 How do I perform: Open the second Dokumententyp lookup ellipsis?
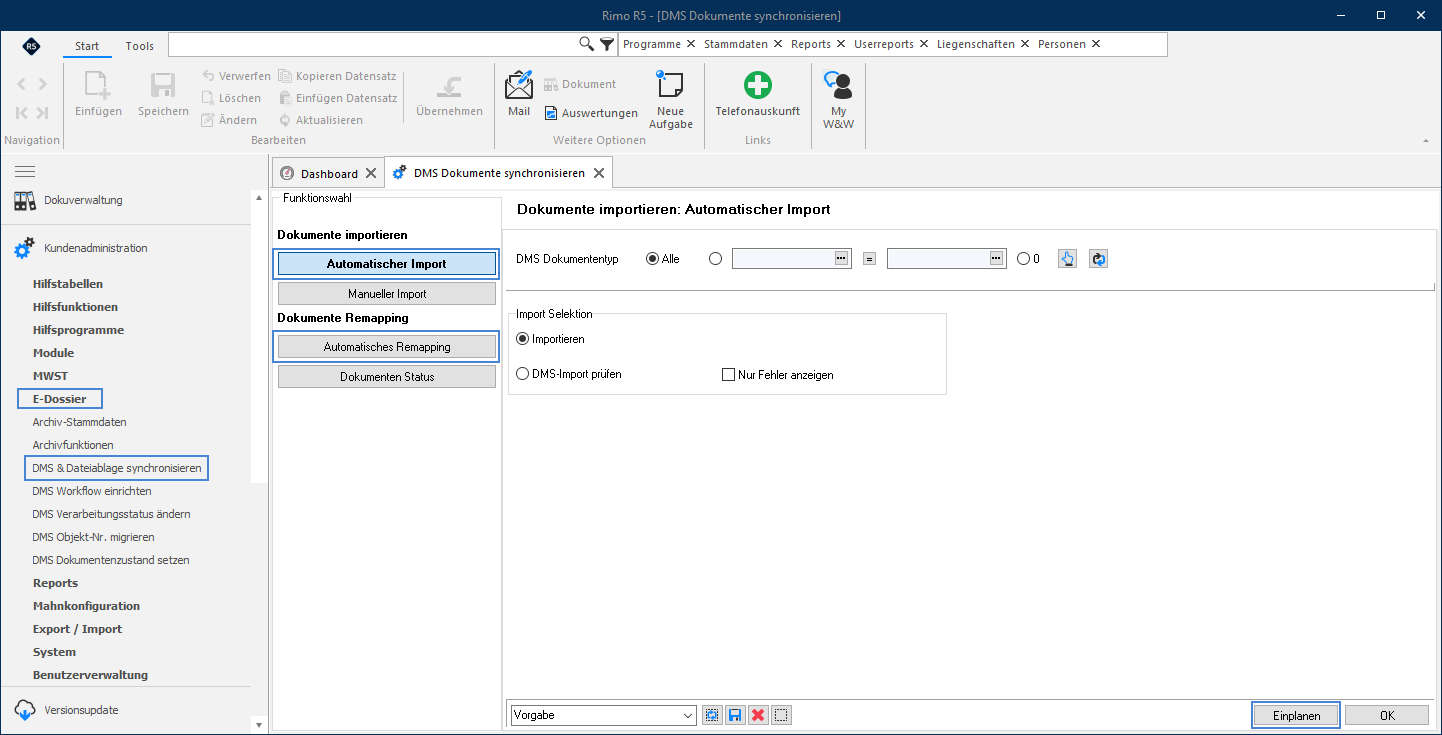tap(996, 258)
